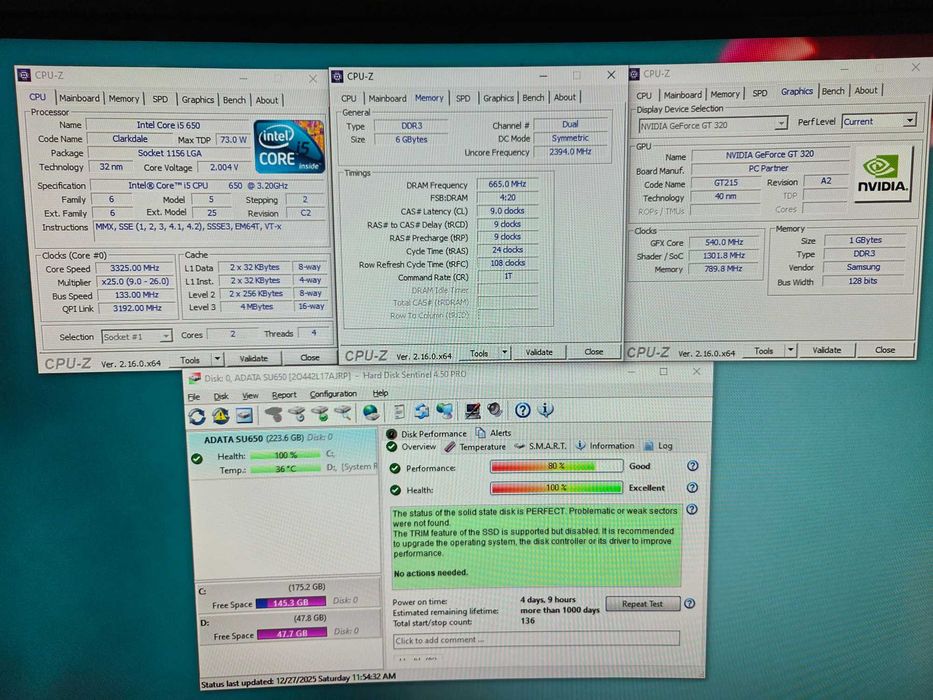Open the Configuration menu
The height and width of the screenshot is (700, 933).
(x=333, y=394)
